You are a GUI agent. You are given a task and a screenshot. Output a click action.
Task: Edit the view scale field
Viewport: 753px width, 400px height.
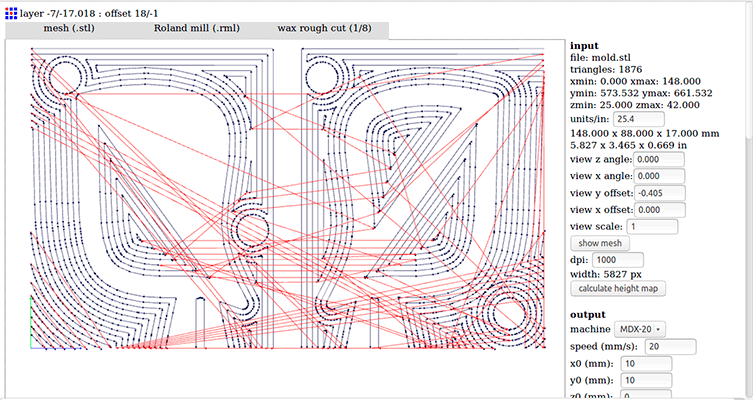652,227
